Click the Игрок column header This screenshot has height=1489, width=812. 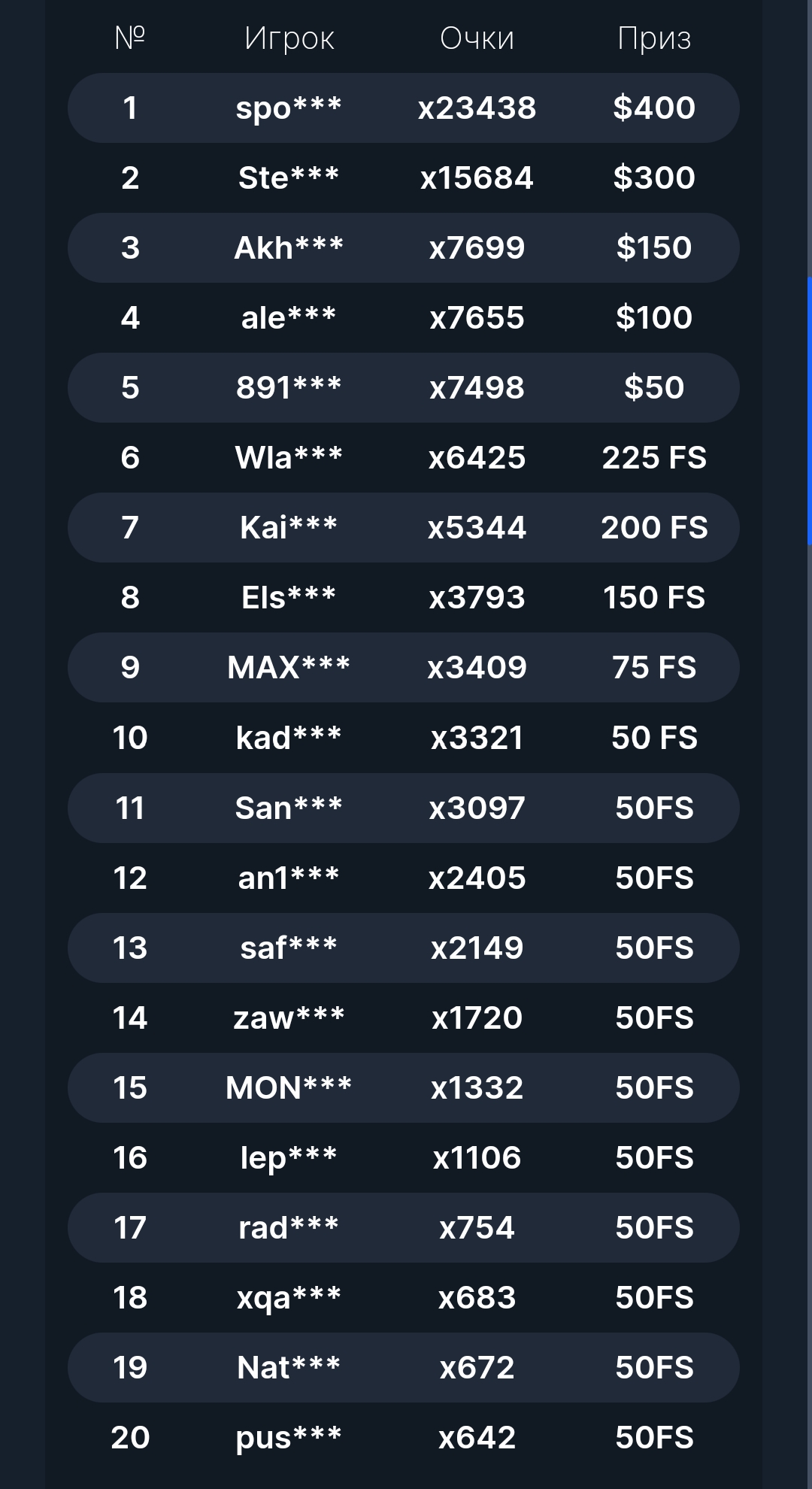(289, 38)
